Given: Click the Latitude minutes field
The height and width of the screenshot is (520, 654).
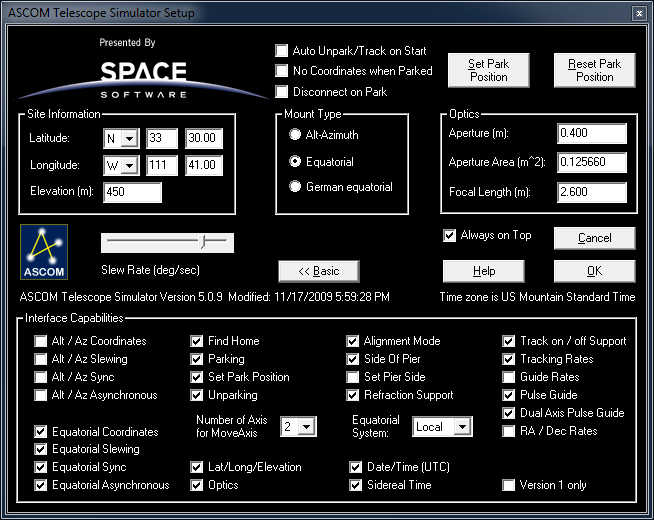Looking at the screenshot, I should pos(204,138).
